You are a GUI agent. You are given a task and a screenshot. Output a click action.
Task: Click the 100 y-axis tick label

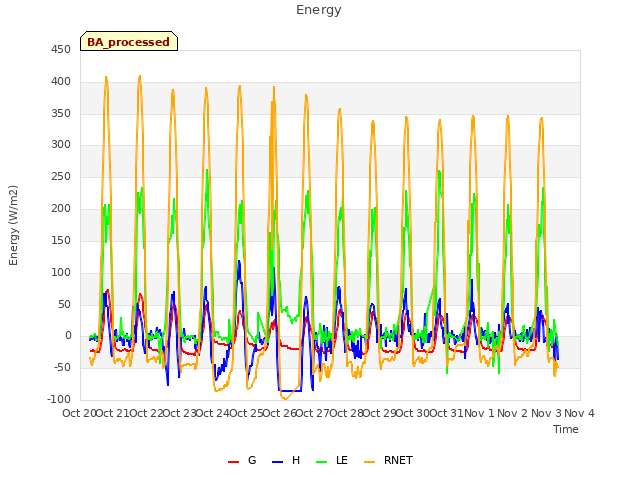click(61, 272)
